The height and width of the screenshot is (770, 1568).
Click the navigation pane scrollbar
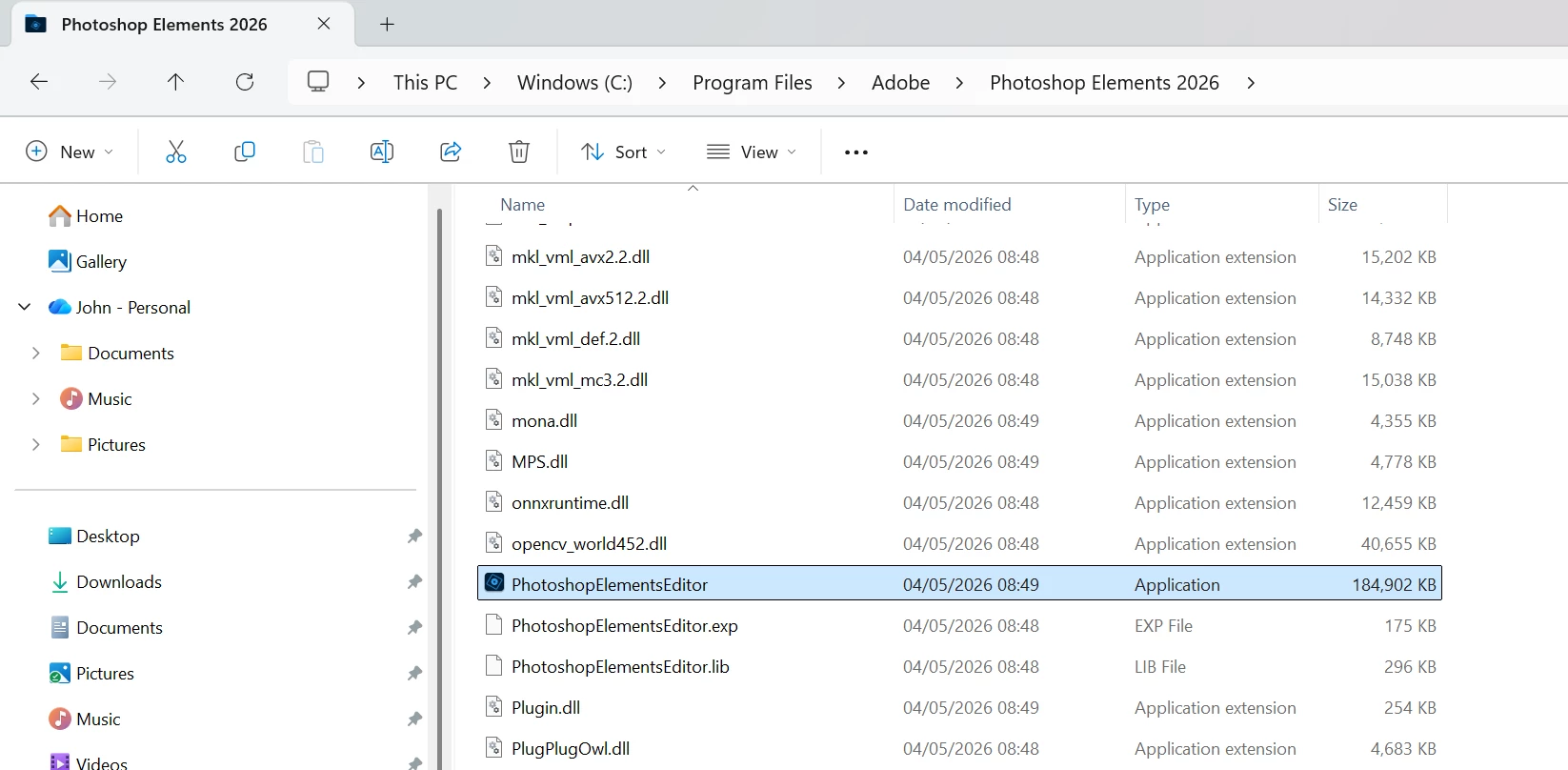[439, 488]
